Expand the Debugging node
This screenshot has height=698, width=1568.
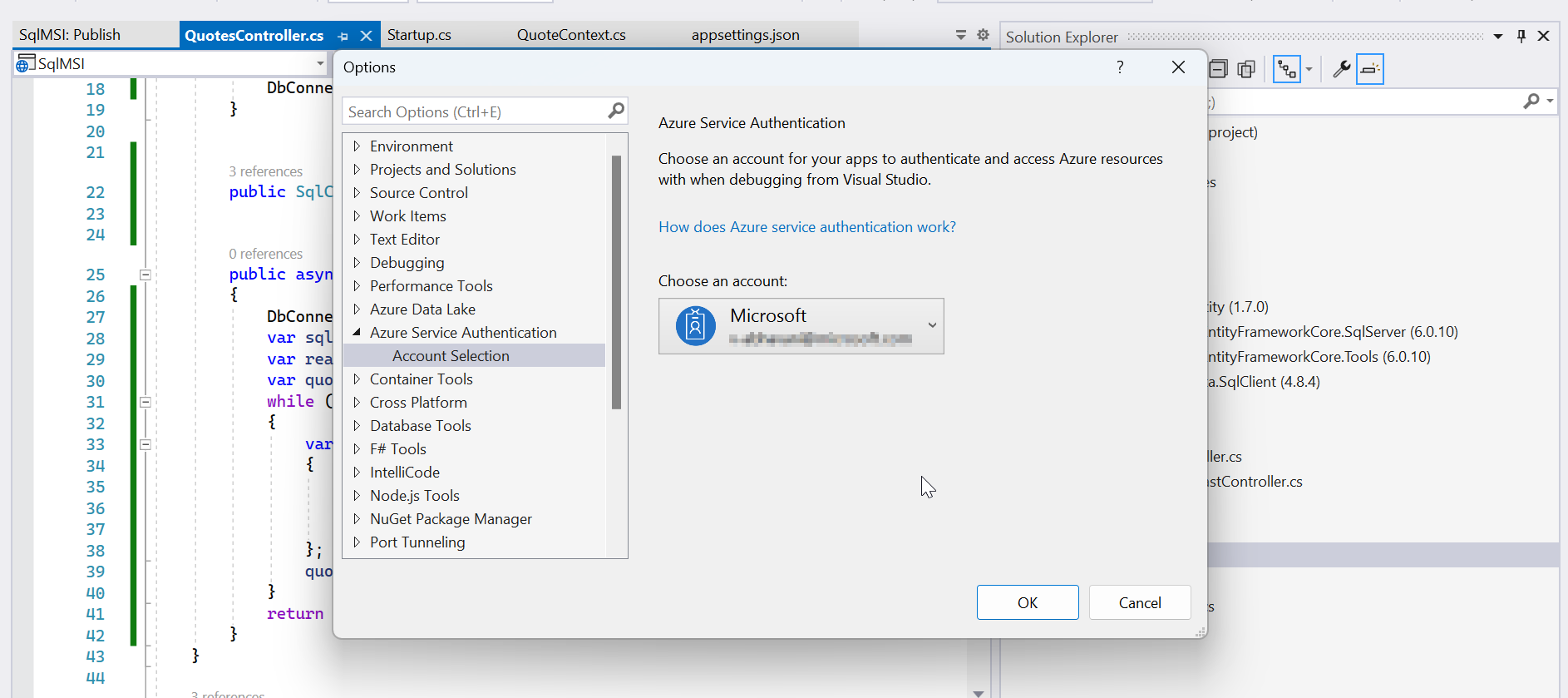[357, 262]
